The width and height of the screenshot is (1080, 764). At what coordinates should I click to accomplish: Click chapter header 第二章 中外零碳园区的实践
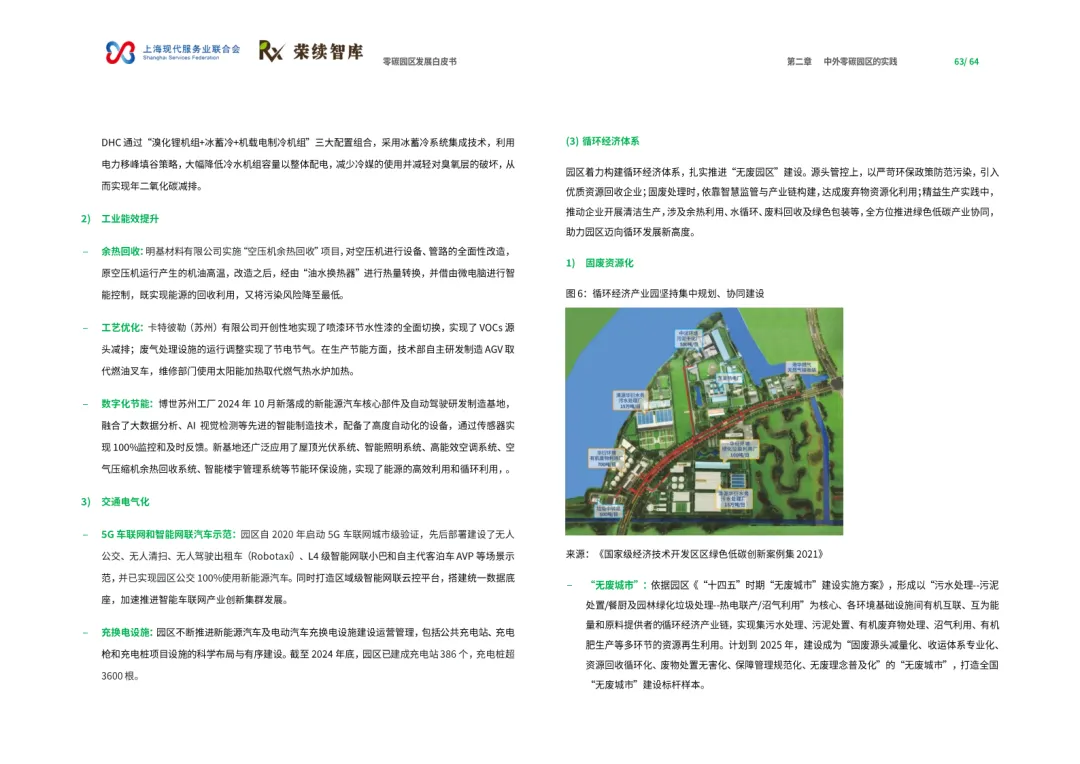[842, 61]
